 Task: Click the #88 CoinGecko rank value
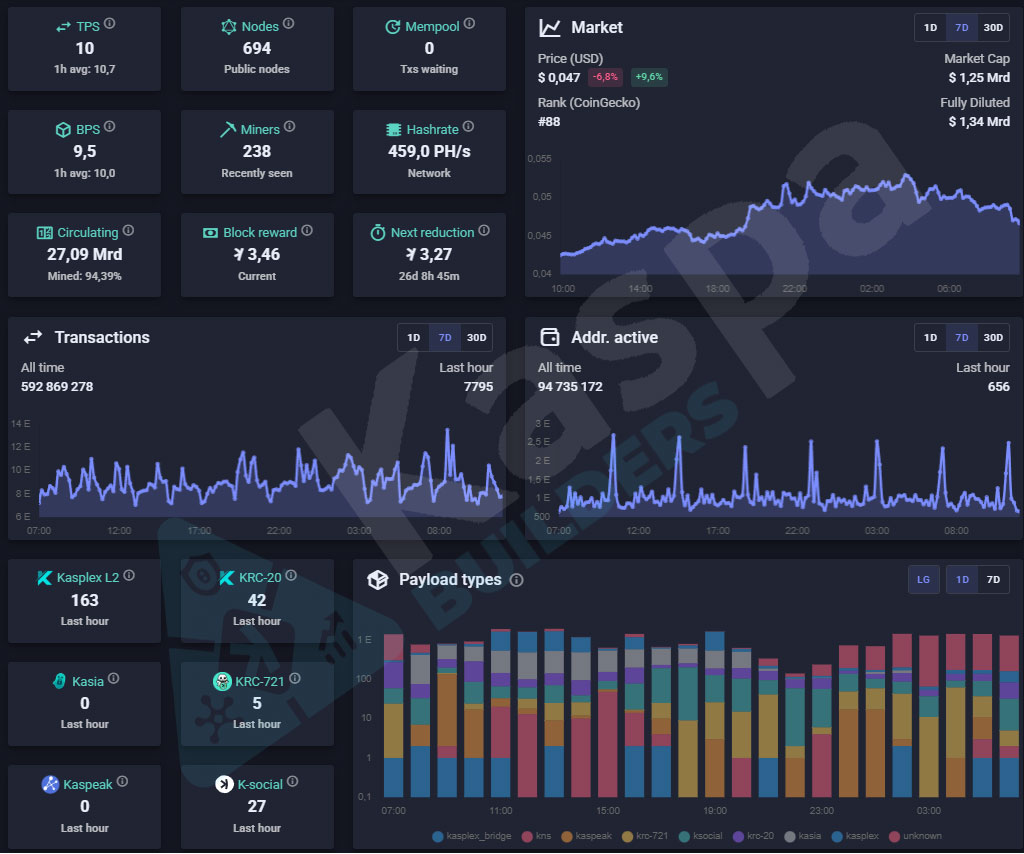point(549,122)
